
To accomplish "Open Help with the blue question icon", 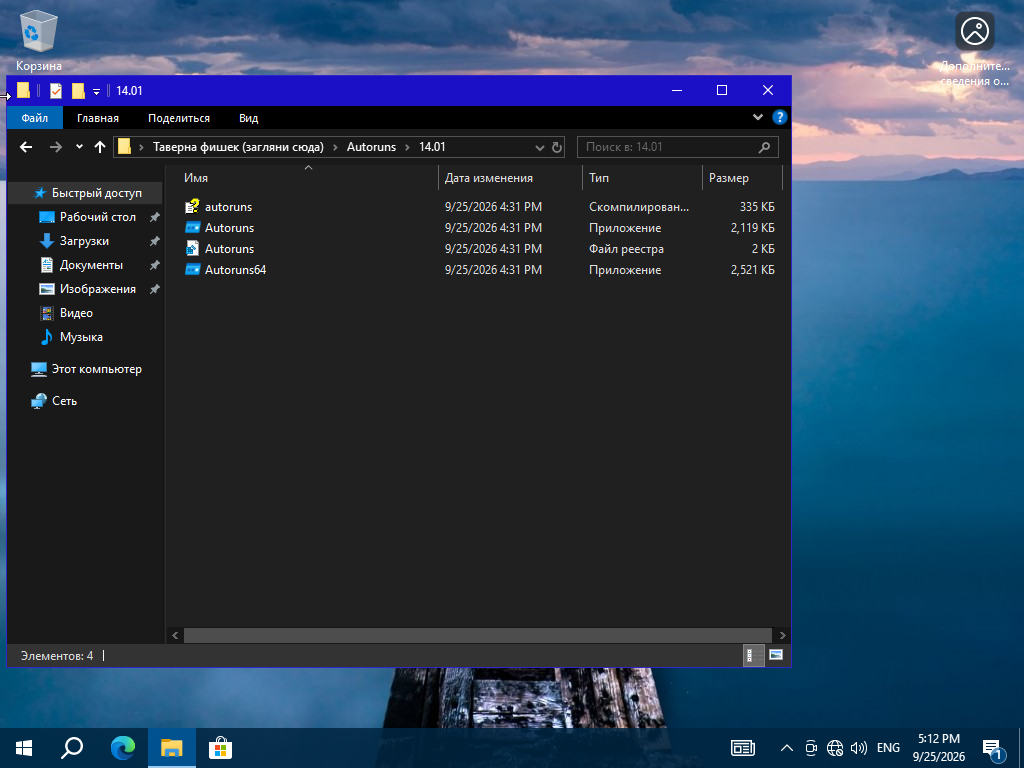I will pos(779,118).
